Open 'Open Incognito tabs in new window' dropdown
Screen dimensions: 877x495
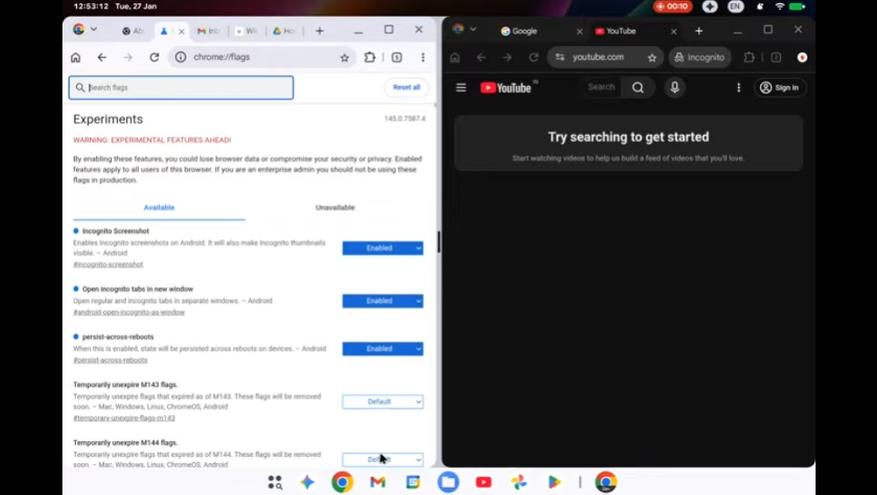(383, 301)
